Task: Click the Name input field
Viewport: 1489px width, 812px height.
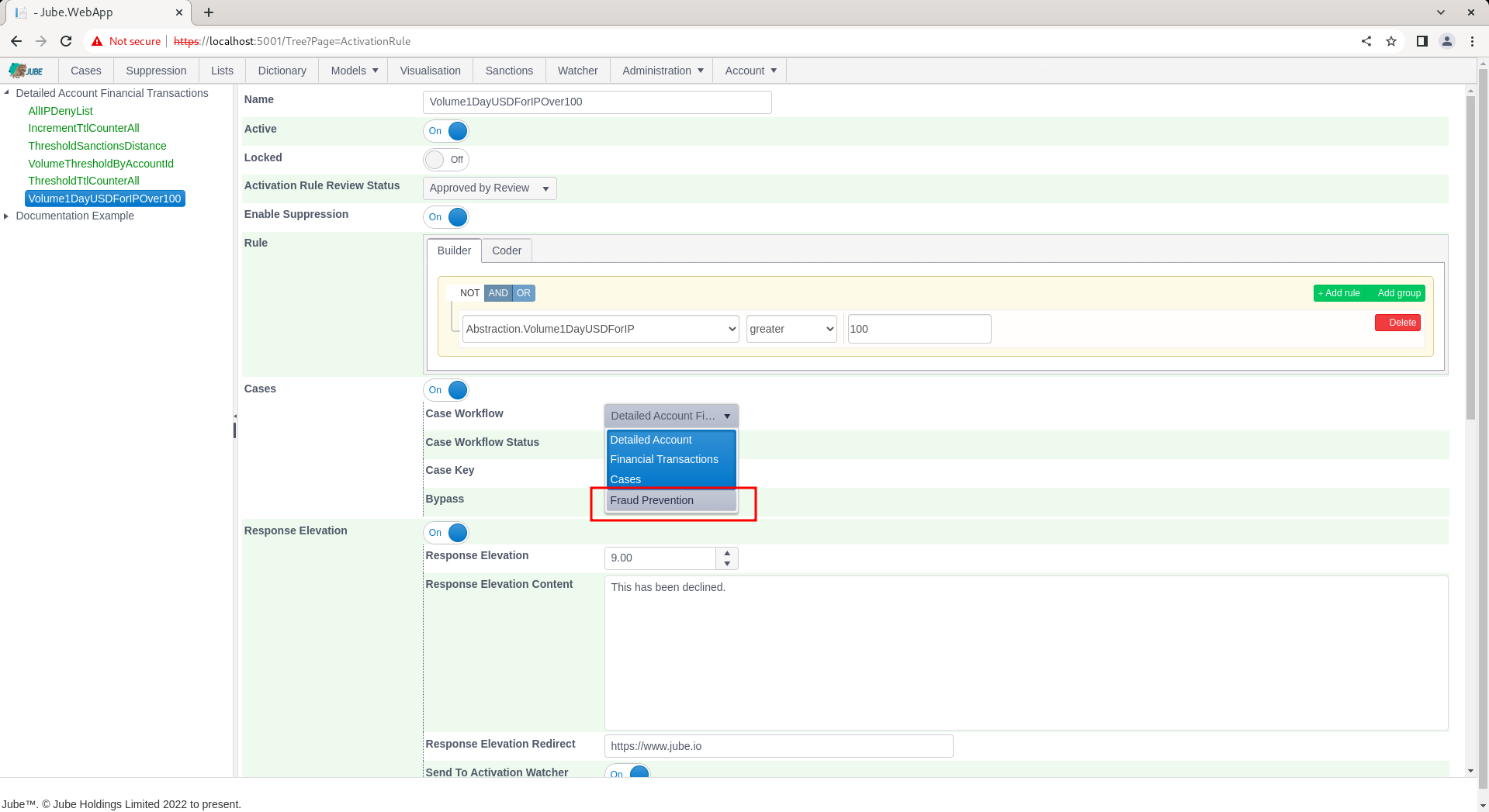Action: pyautogui.click(x=597, y=102)
